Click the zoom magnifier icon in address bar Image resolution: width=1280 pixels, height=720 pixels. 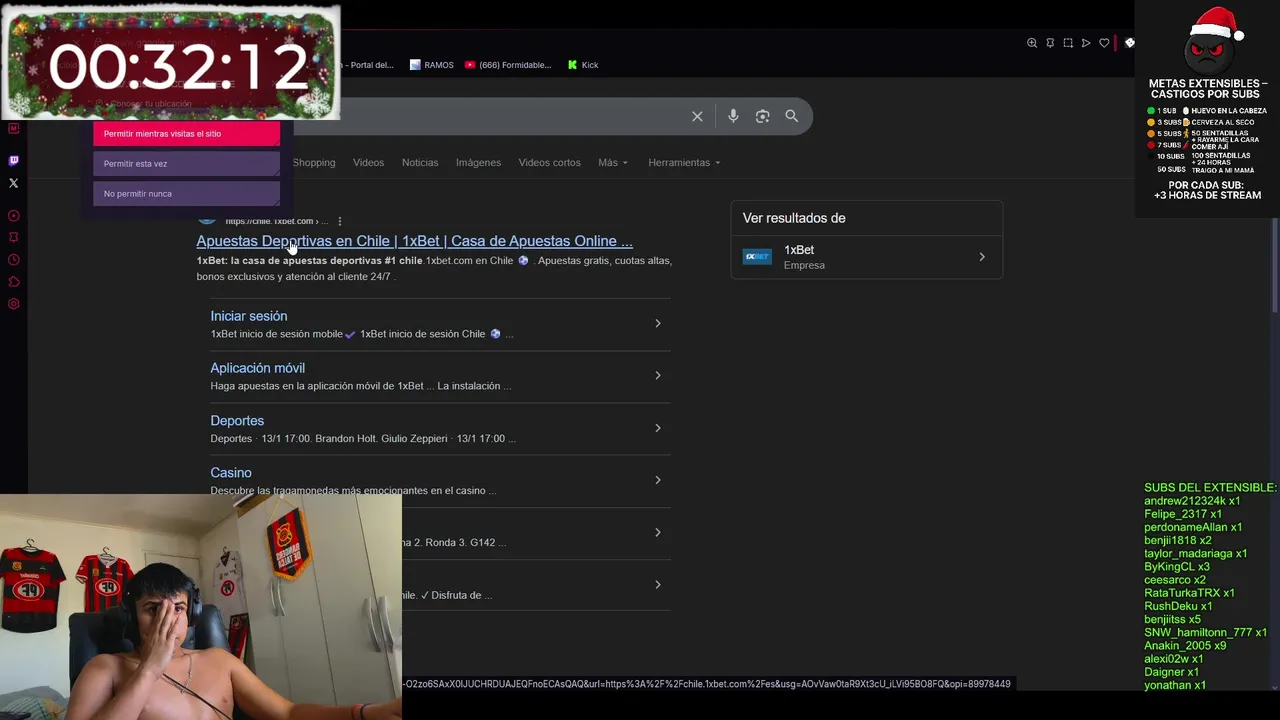pyautogui.click(x=1032, y=43)
